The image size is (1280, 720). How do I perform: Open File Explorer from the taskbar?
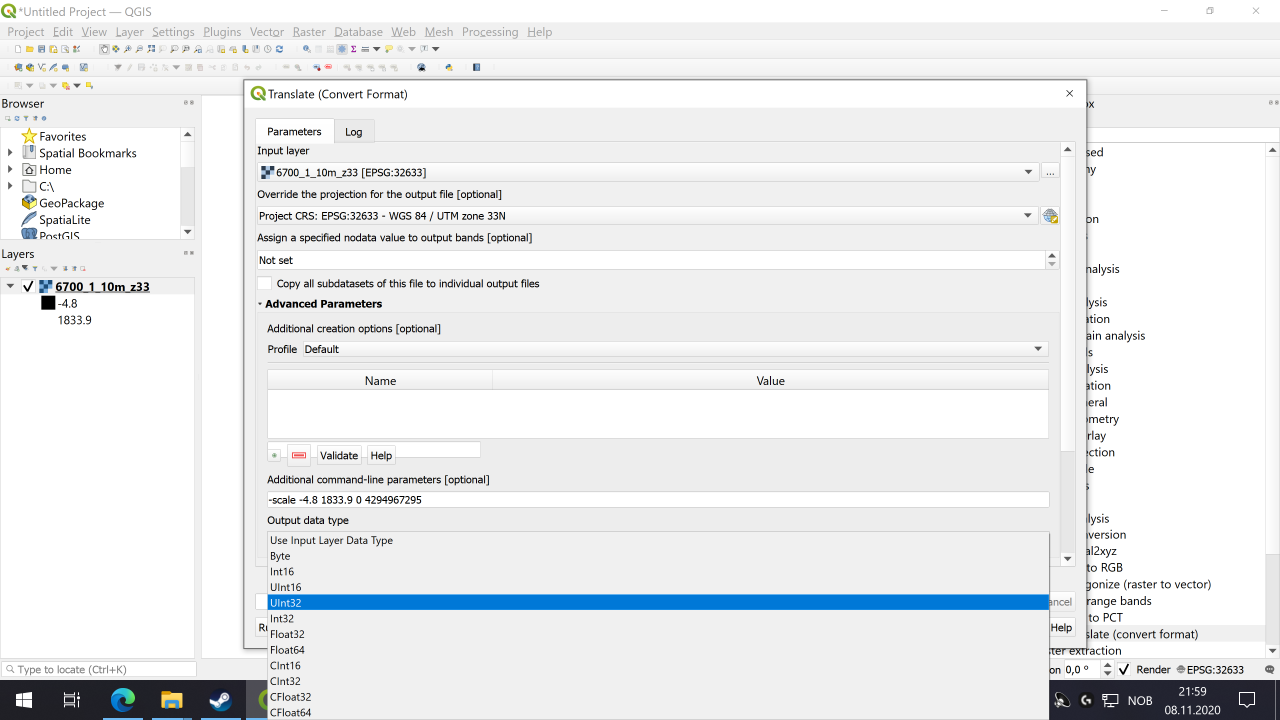(172, 700)
